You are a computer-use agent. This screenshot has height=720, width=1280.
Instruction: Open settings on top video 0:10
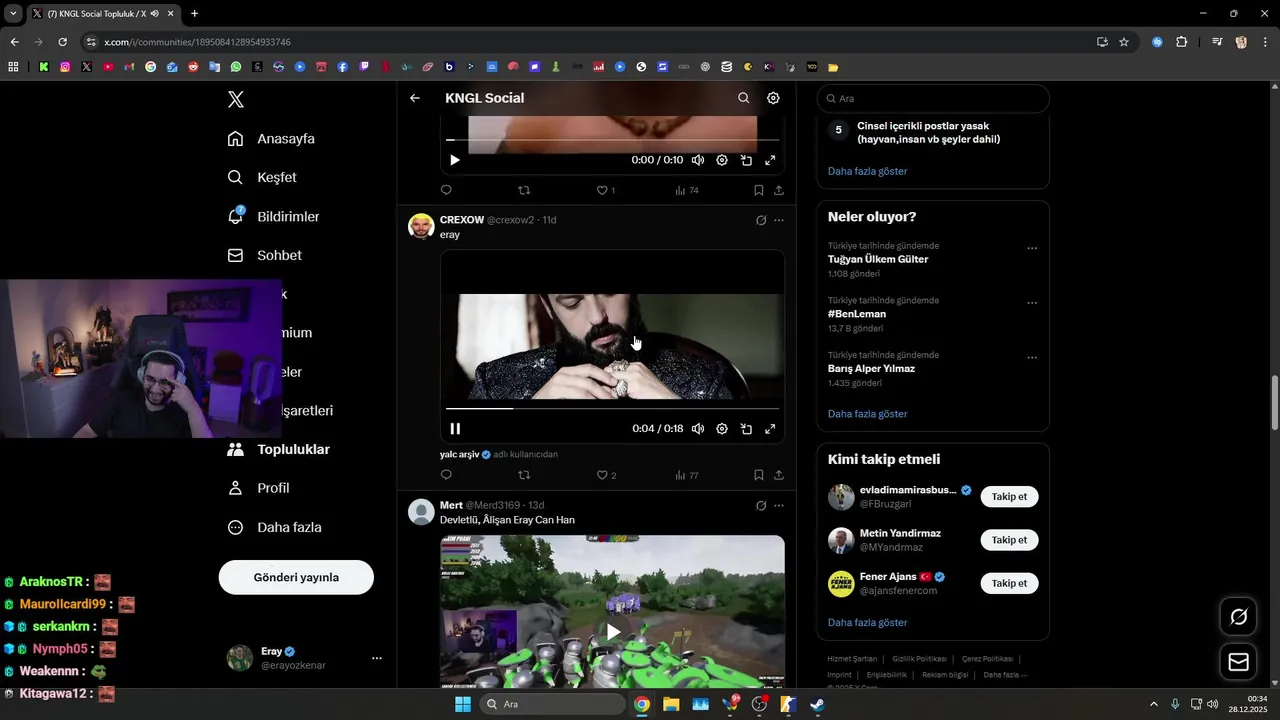click(x=722, y=160)
